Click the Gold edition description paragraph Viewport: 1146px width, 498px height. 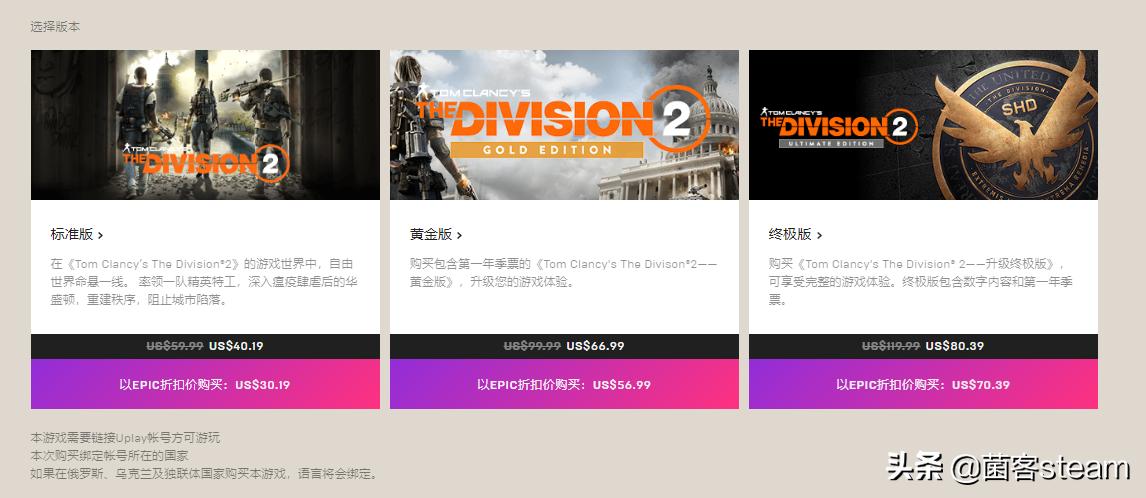pos(563,273)
